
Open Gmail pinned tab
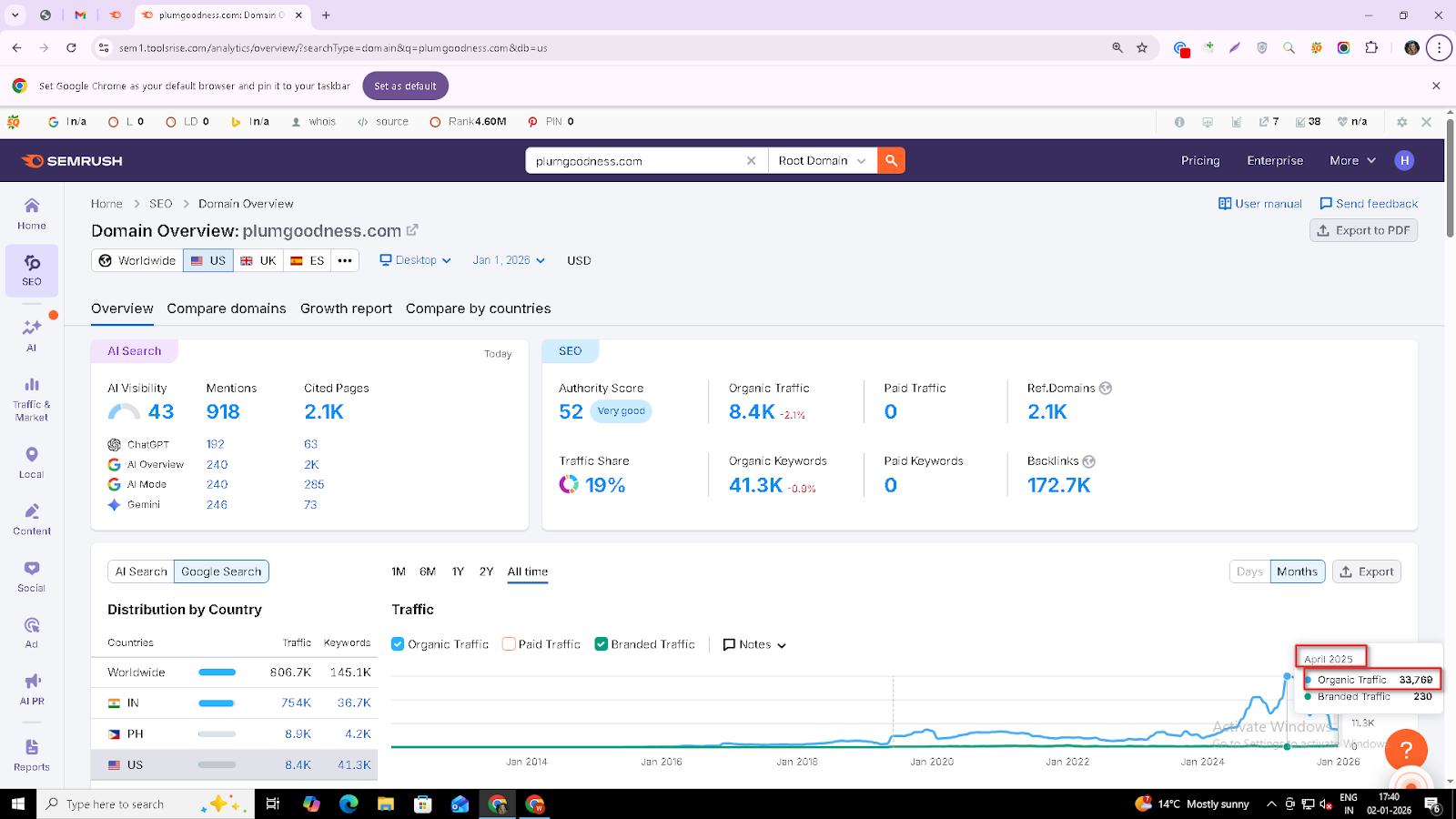(80, 15)
